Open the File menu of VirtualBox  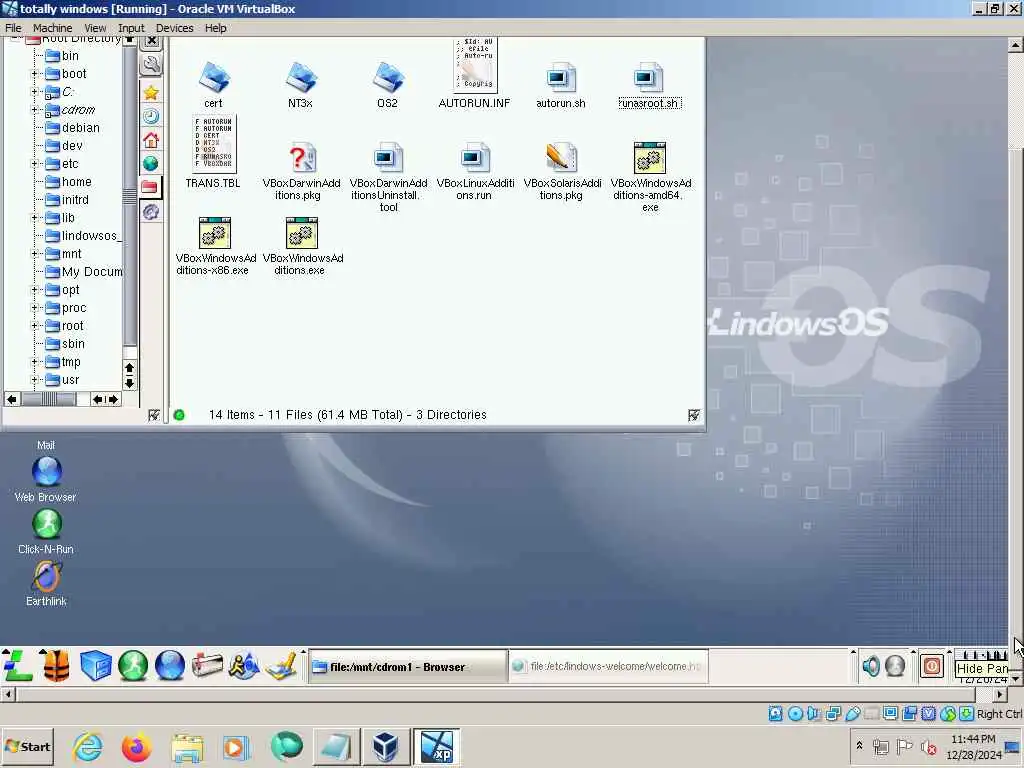coord(13,28)
